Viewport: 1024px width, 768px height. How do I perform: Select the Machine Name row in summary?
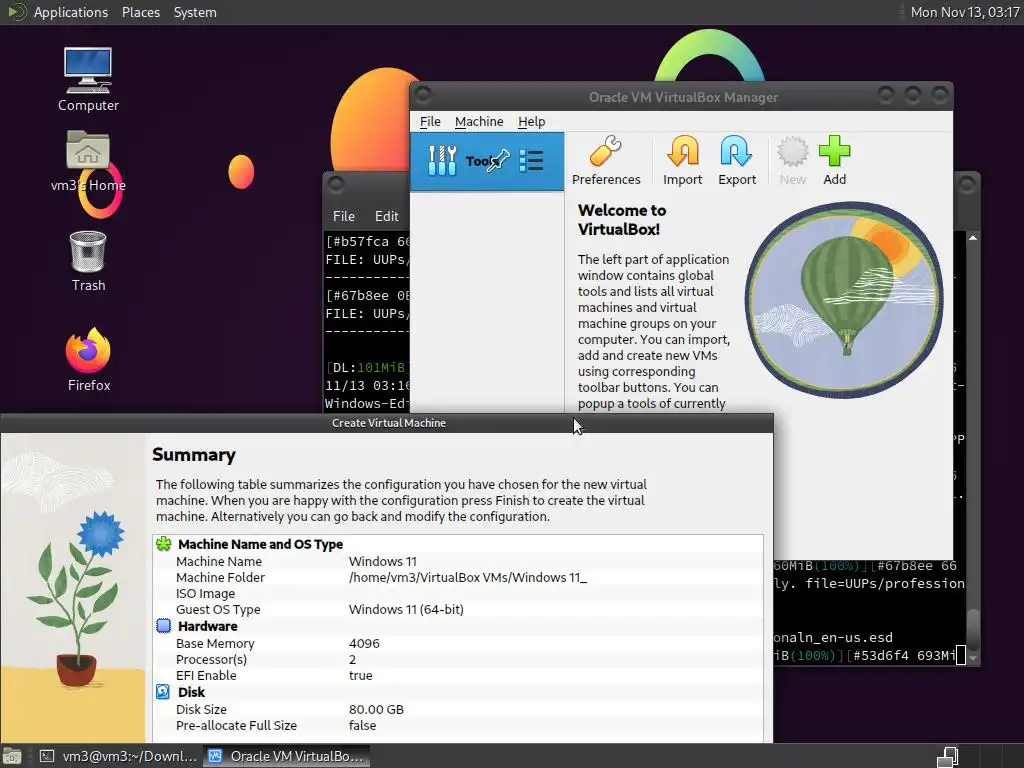tap(458, 561)
